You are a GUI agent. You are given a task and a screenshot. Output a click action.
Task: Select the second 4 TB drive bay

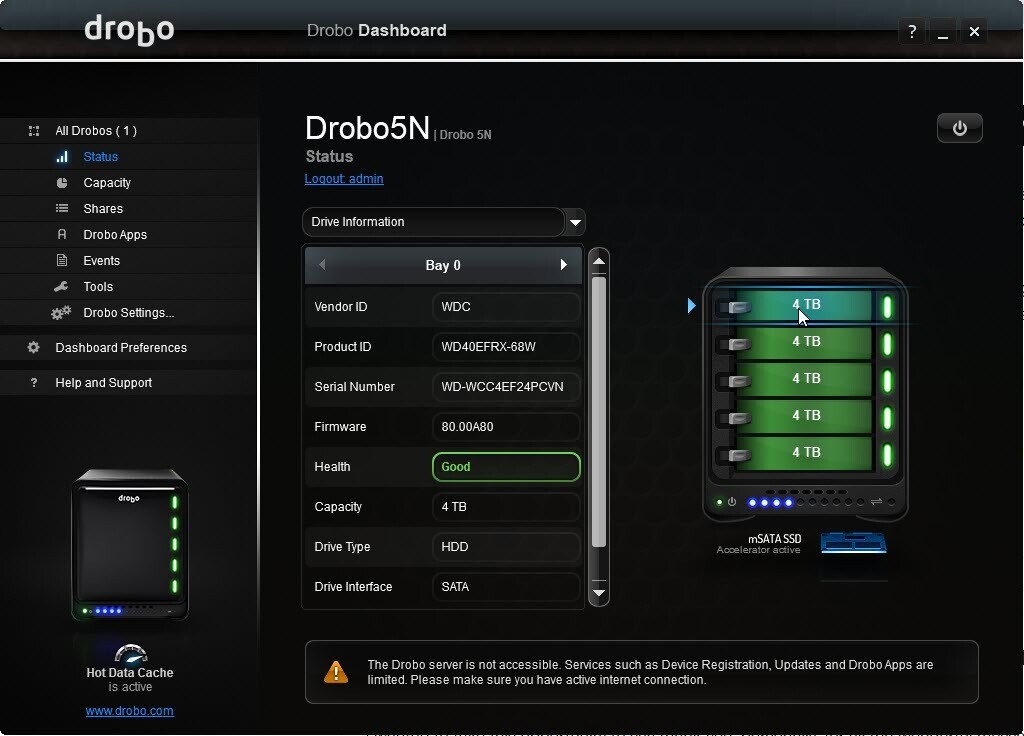805,342
